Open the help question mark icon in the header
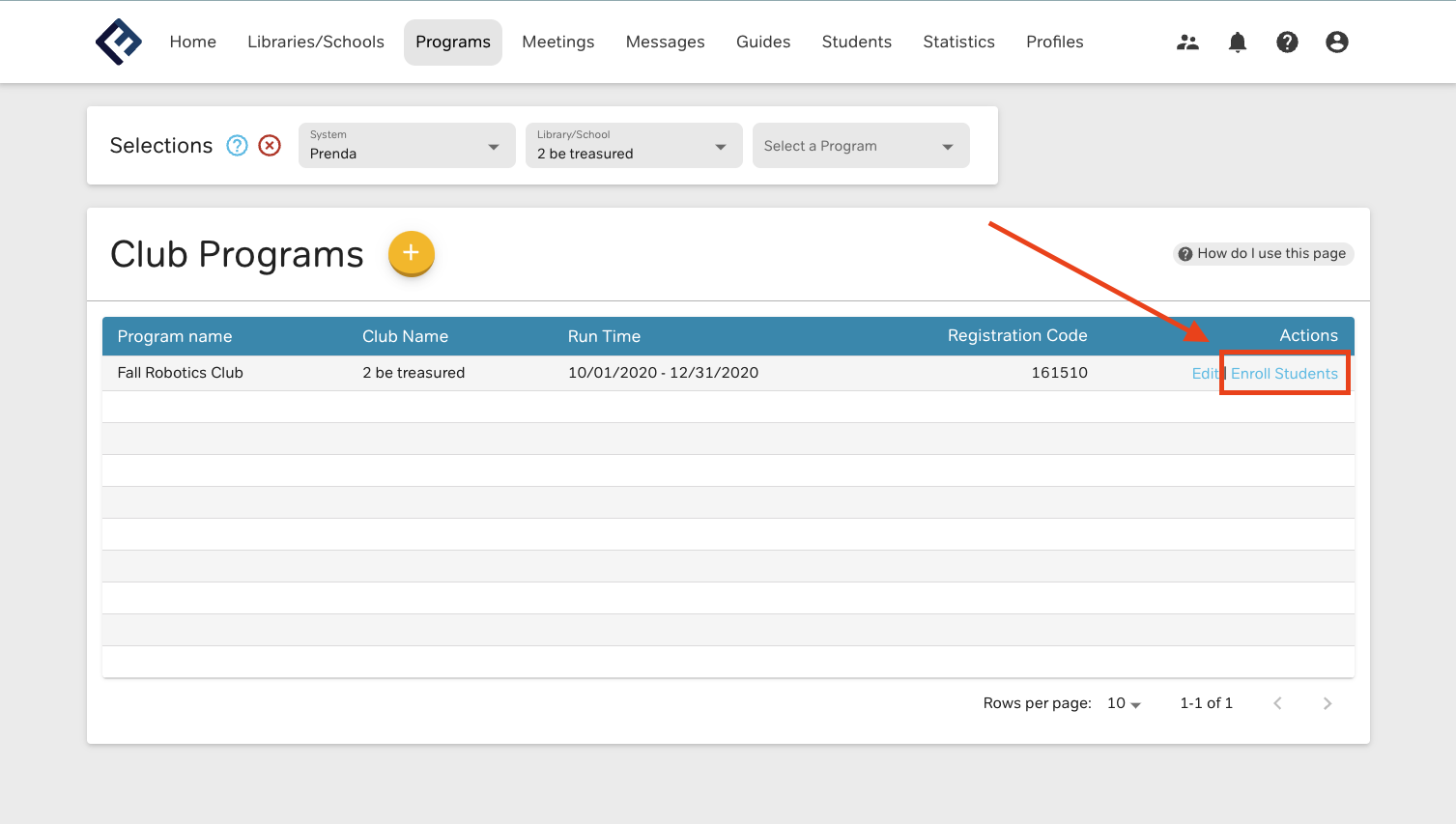 1287,42
